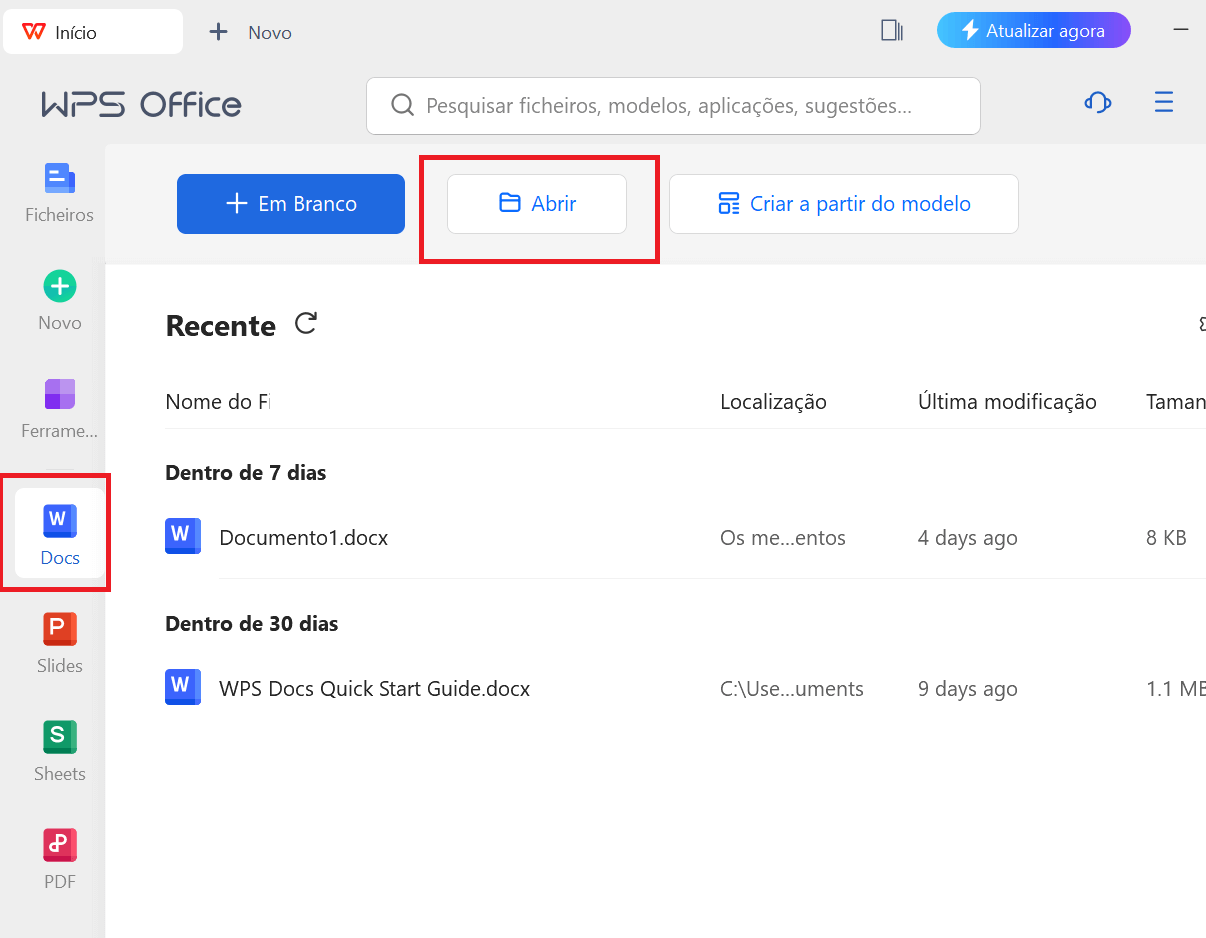
Task: Open a new tab with the Novo button
Action: pyautogui.click(x=246, y=31)
